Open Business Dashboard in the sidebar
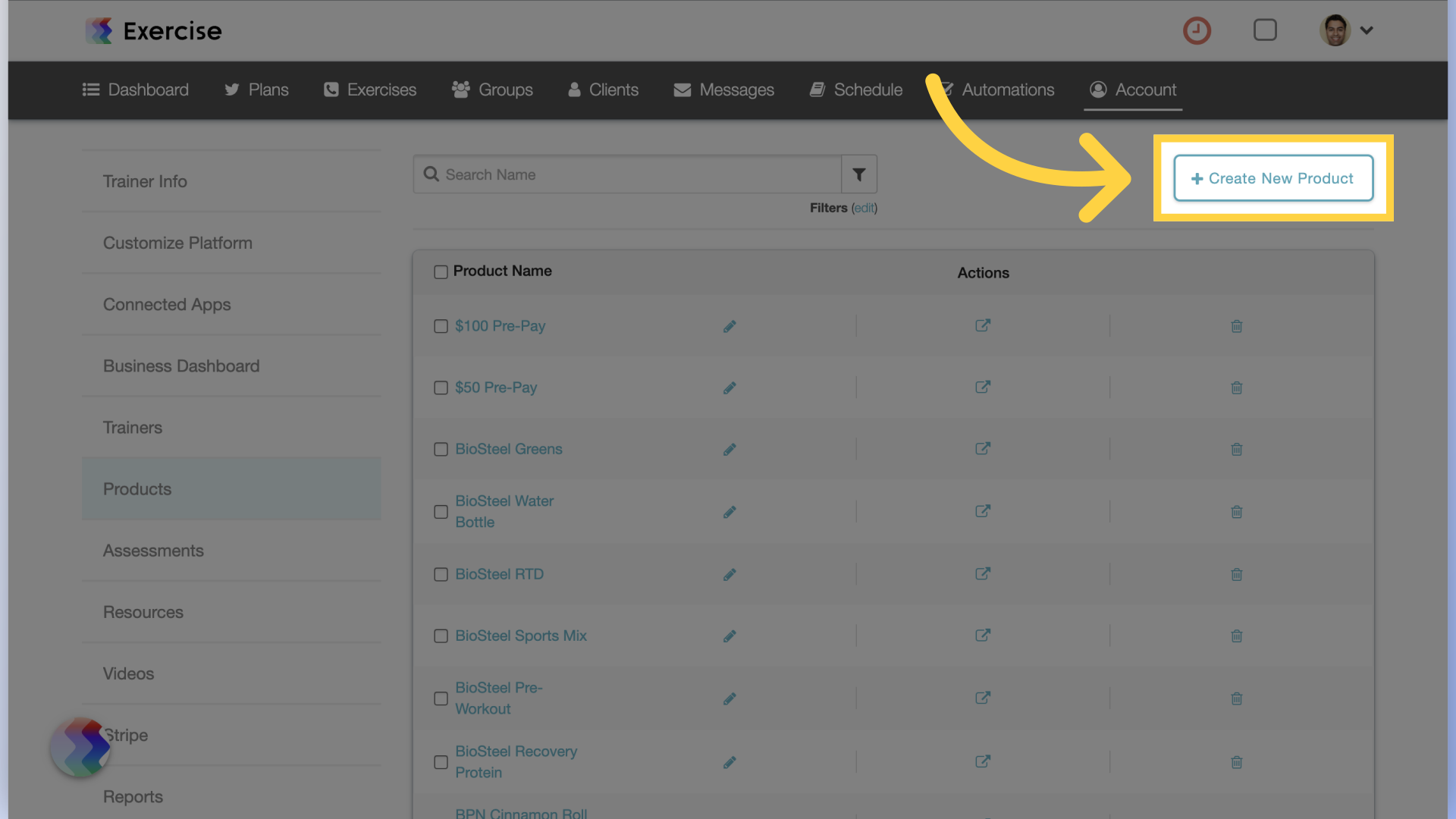 (x=231, y=366)
